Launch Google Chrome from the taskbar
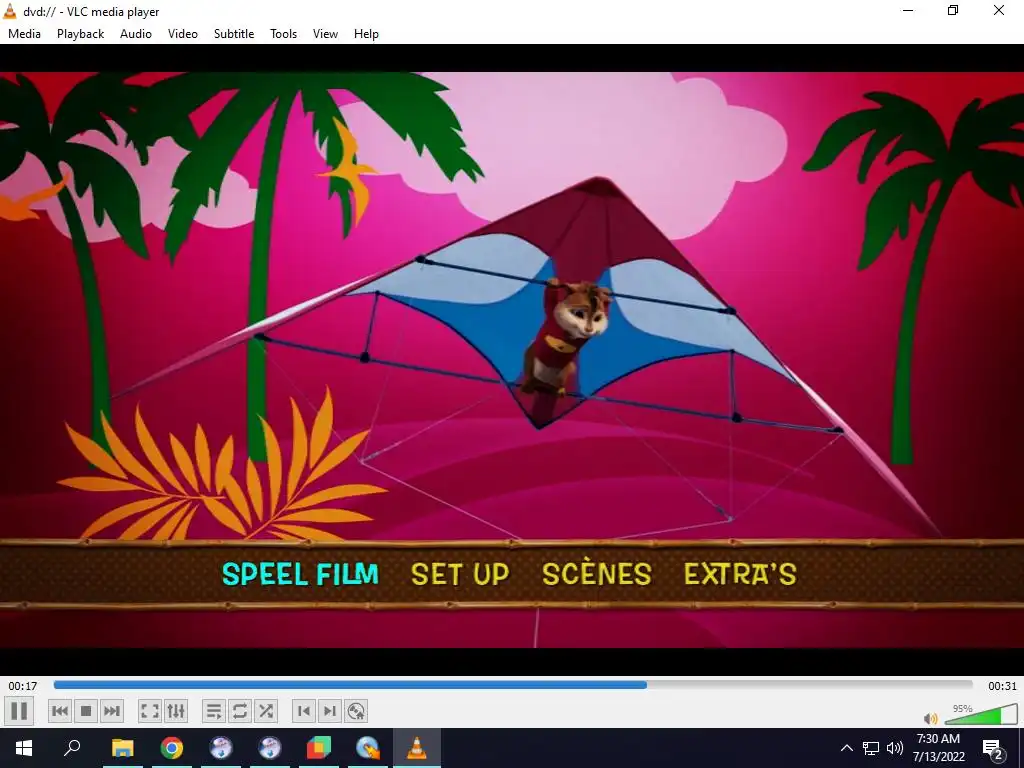This screenshot has width=1024, height=768. pyautogui.click(x=172, y=748)
